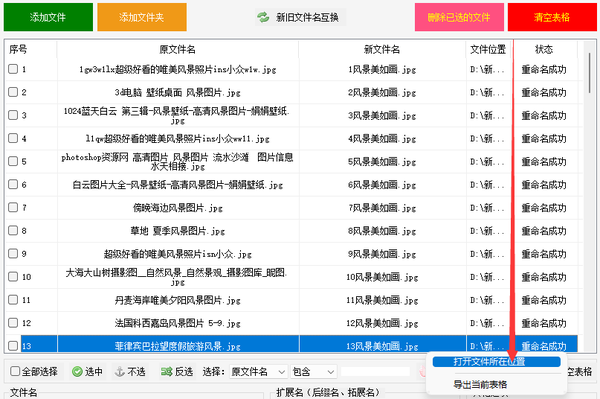Click the orange 添加文件夹 button
Viewport: 600px width, 399px height.
click(142, 17)
